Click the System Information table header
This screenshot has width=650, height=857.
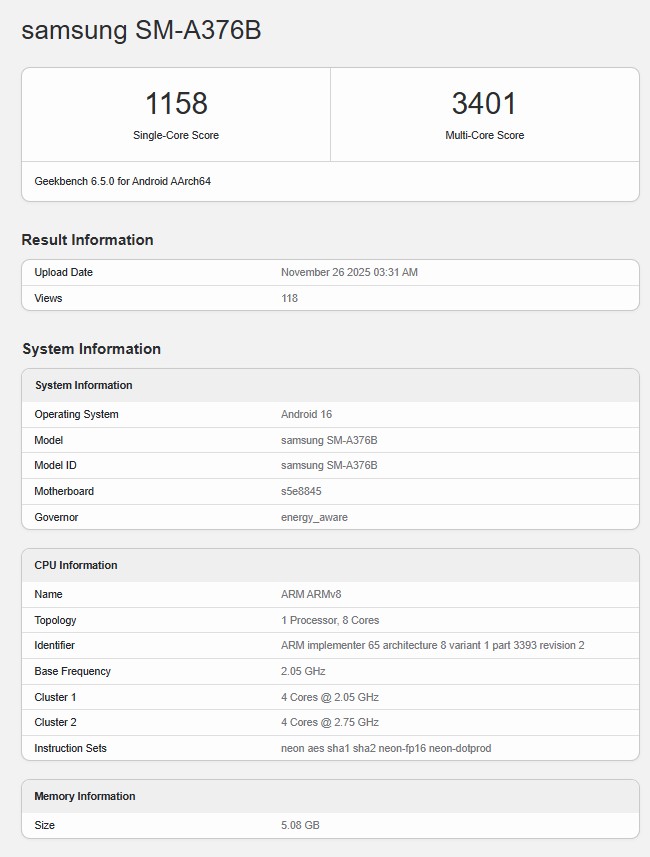coord(83,385)
